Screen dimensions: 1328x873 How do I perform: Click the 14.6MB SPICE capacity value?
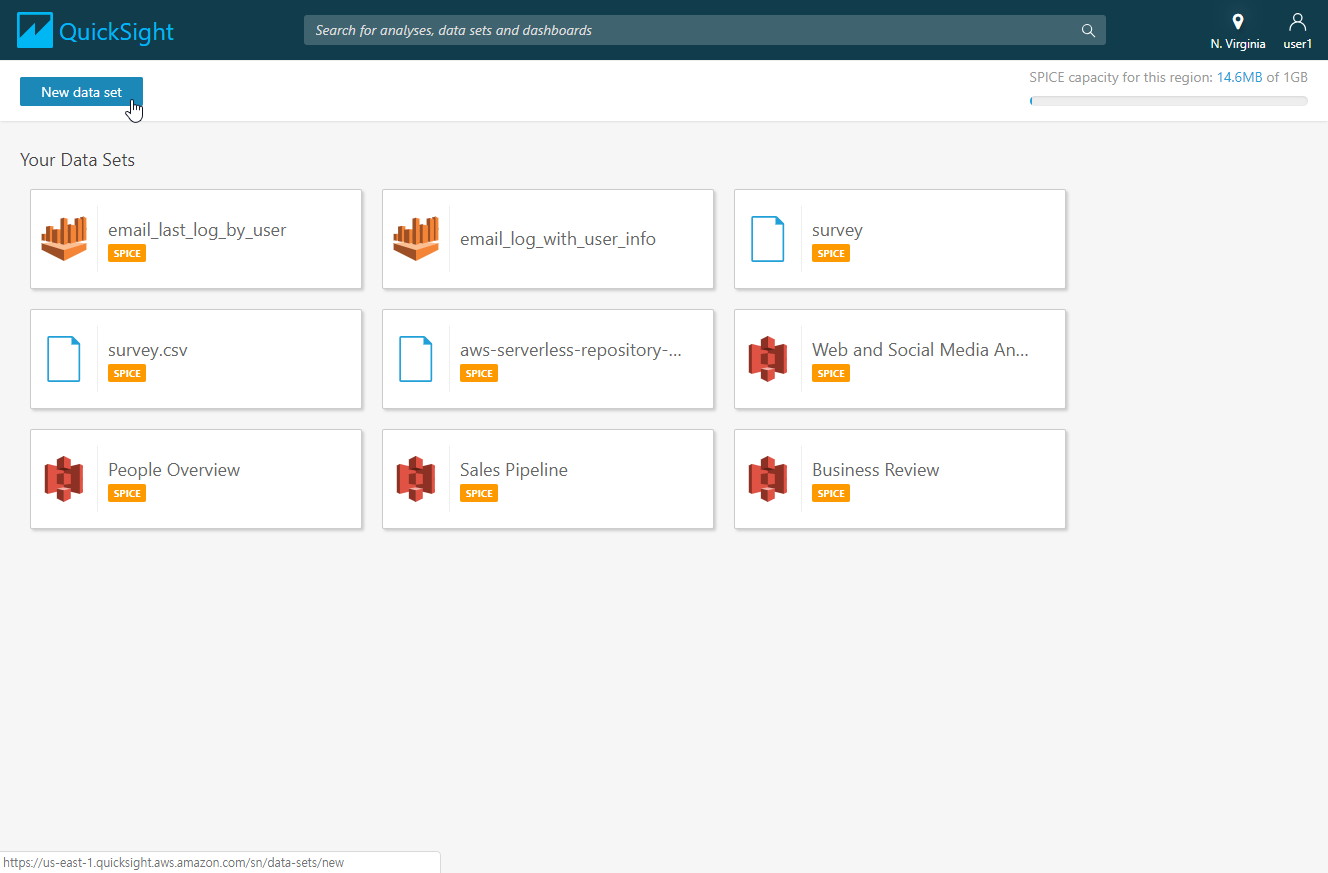point(1239,77)
